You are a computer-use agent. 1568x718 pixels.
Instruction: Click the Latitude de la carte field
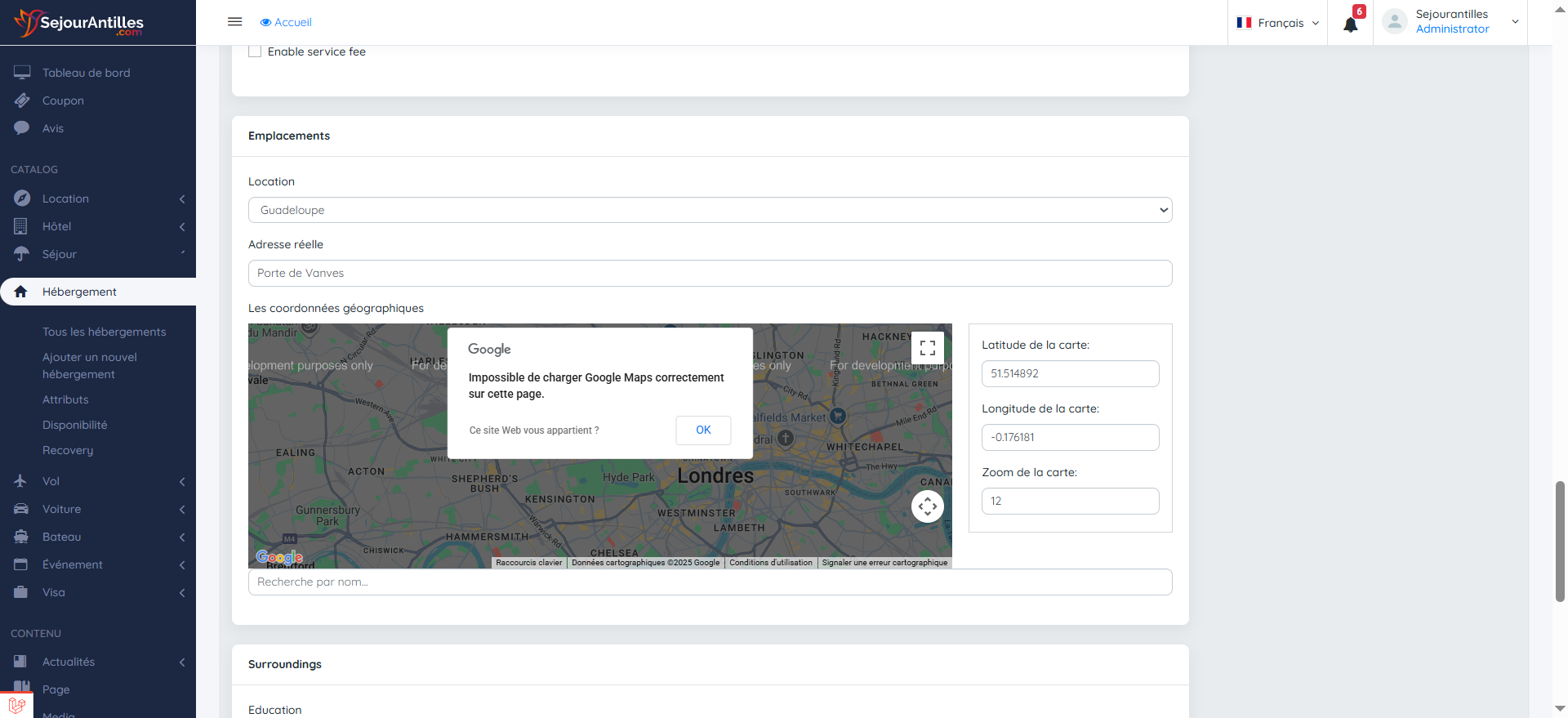tap(1070, 373)
